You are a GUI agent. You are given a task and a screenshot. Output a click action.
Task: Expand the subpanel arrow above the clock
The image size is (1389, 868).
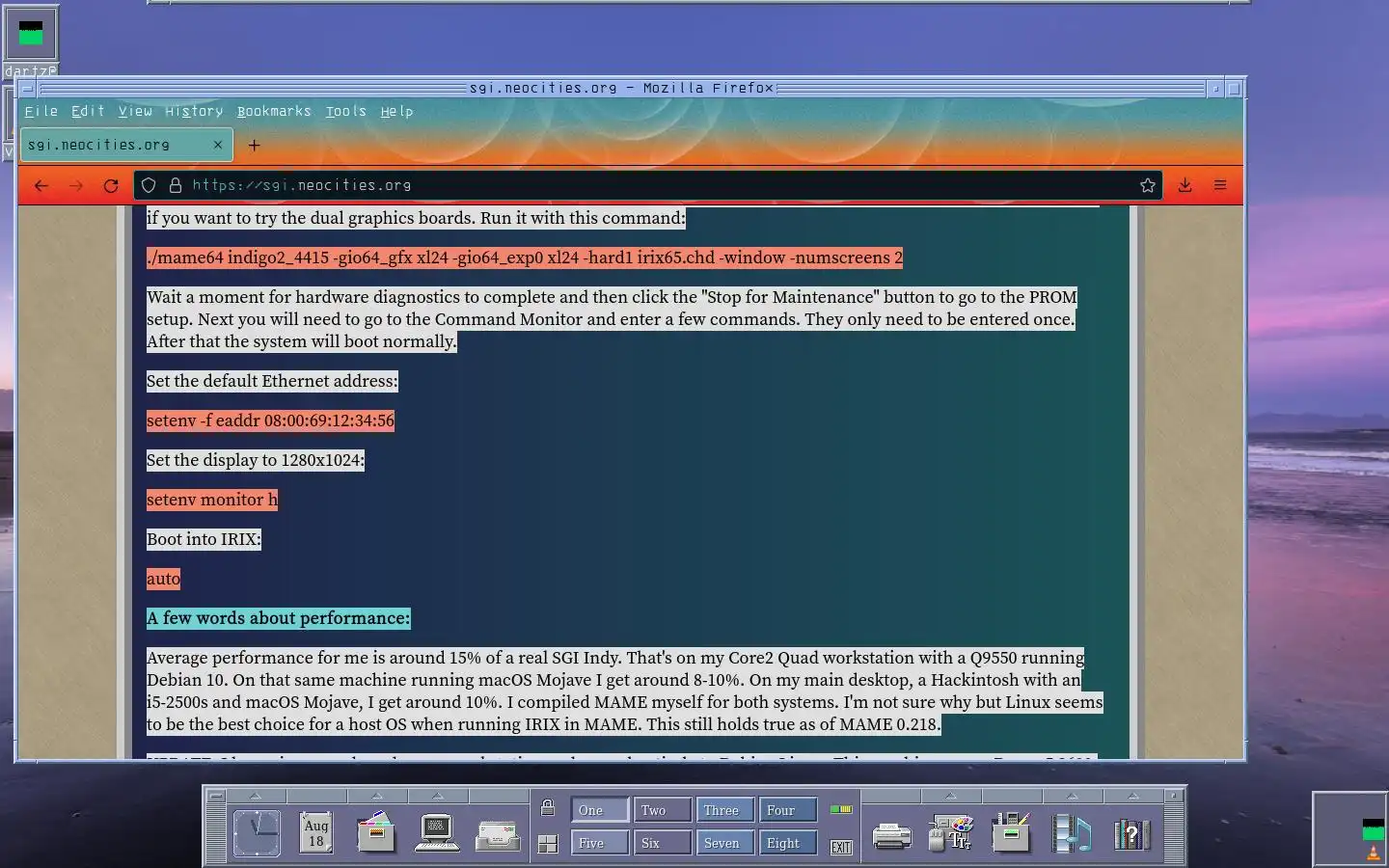256,796
